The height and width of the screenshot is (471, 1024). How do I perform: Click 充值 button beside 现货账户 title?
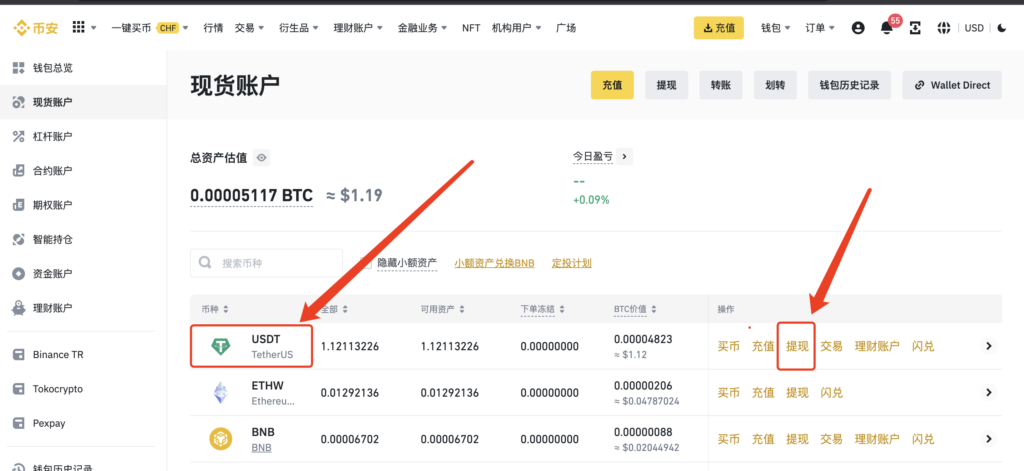[612, 85]
